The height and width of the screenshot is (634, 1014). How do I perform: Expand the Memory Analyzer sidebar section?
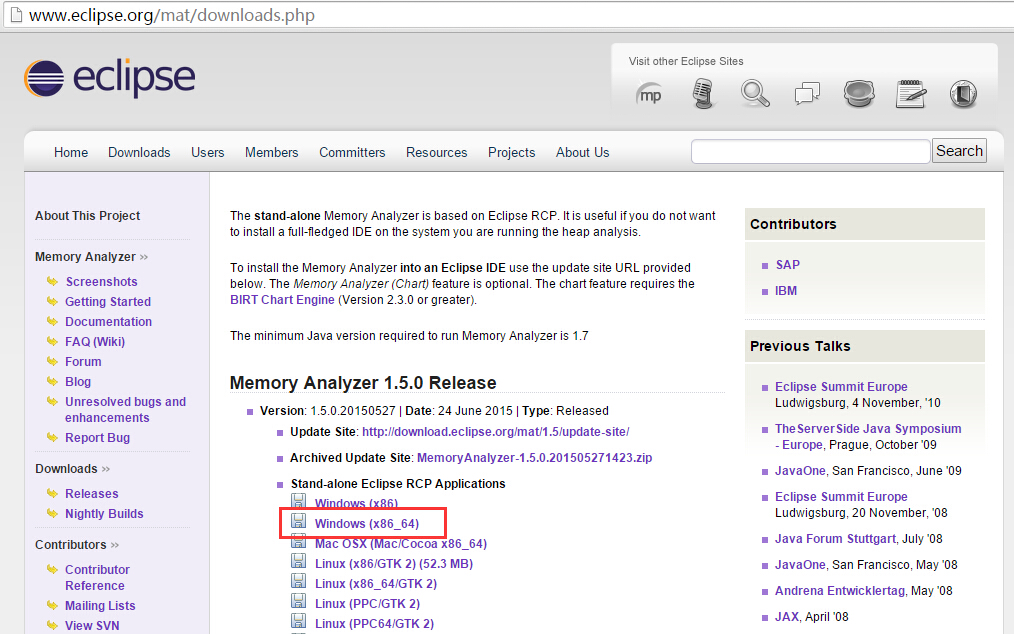point(91,257)
